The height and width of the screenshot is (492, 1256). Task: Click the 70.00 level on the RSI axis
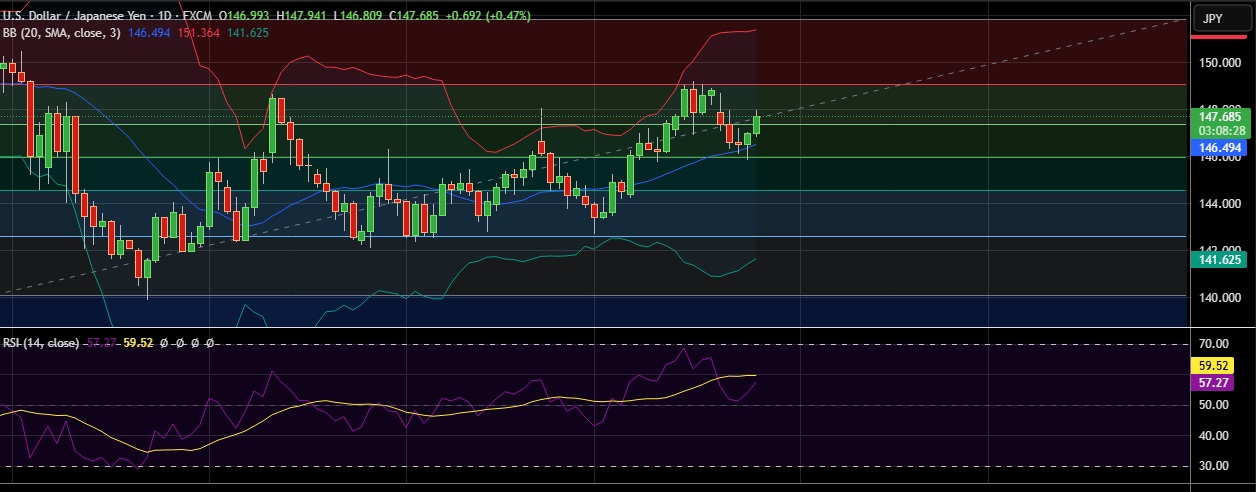(x=1215, y=343)
